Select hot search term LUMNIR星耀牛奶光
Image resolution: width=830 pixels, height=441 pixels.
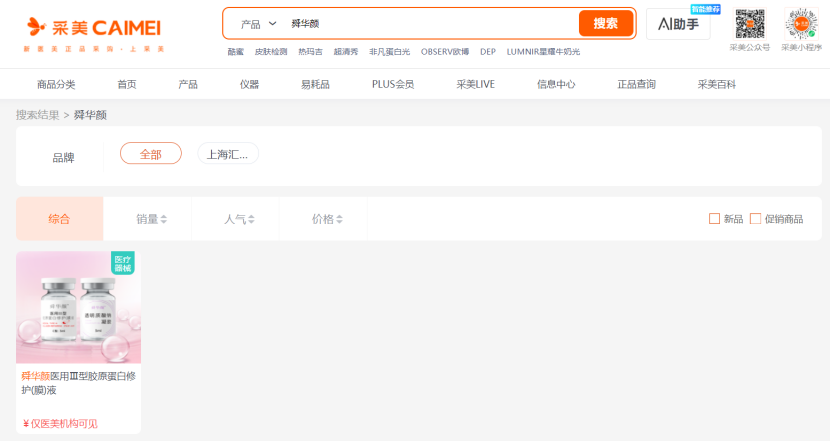click(x=543, y=52)
